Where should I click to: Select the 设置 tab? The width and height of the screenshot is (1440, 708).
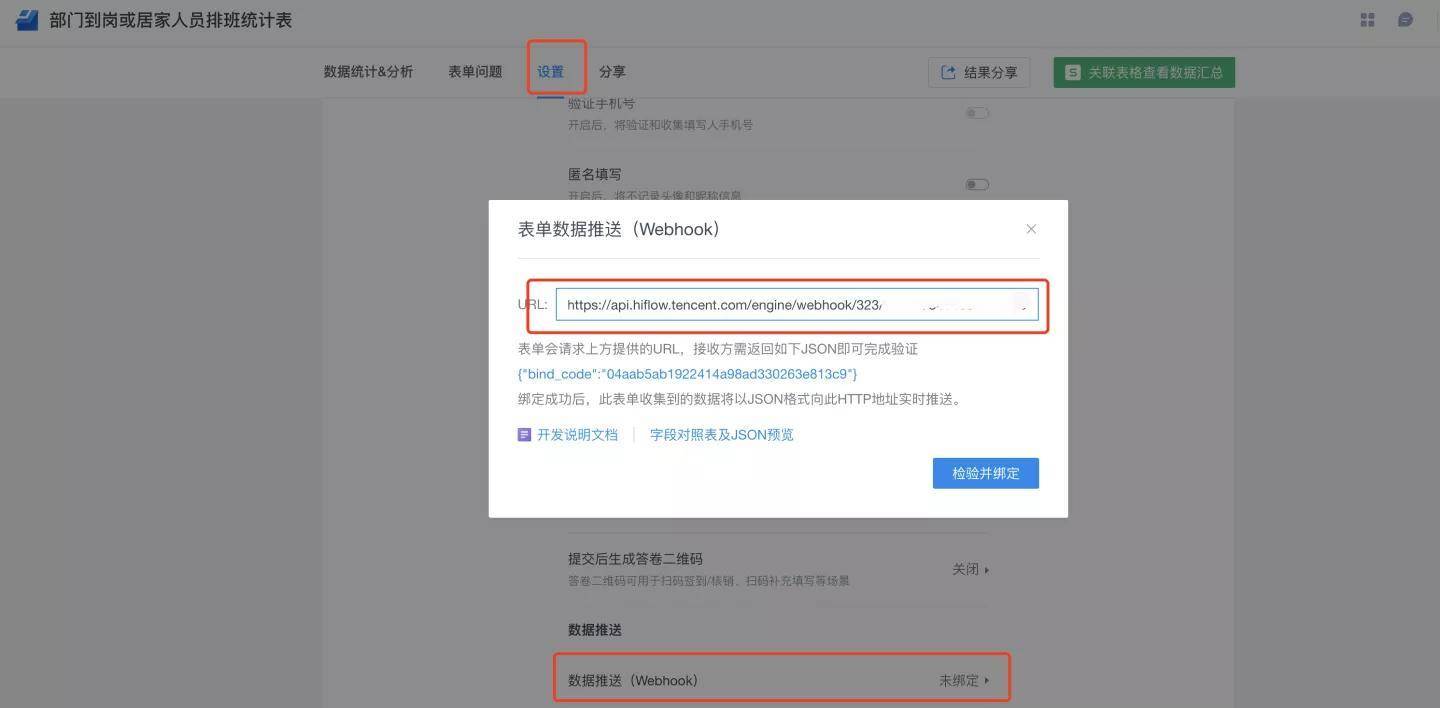(x=550, y=72)
